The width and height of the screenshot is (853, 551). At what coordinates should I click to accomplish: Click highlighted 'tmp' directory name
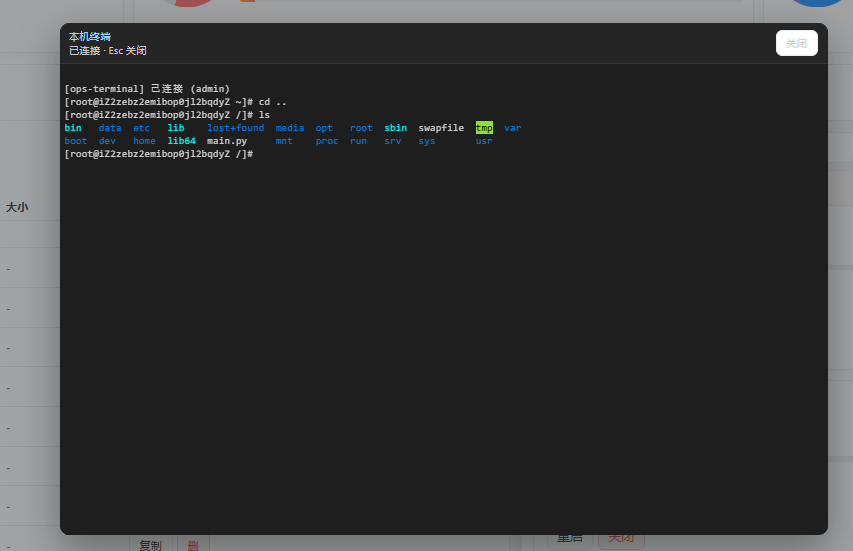click(484, 128)
